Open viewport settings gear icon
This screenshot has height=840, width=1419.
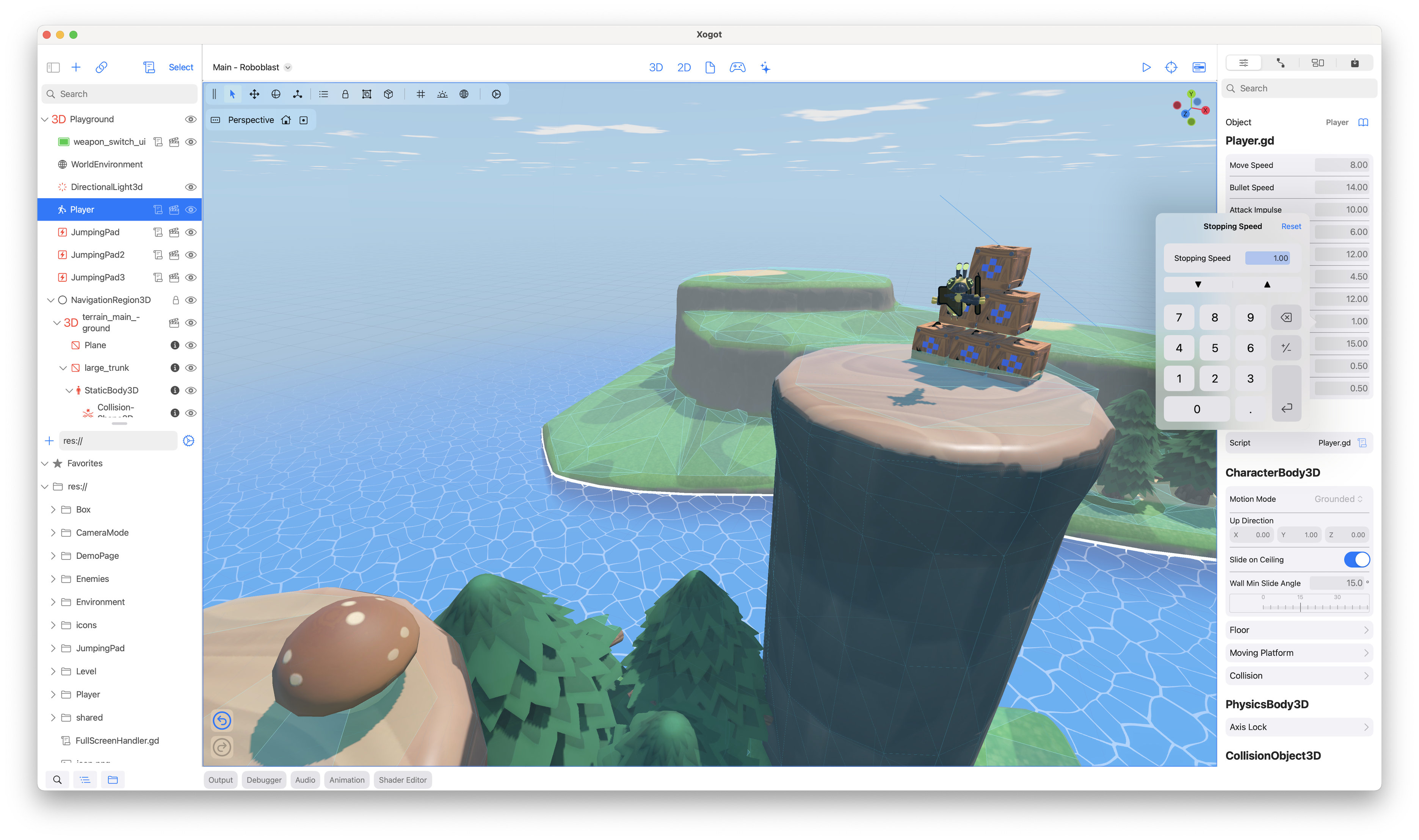(496, 94)
